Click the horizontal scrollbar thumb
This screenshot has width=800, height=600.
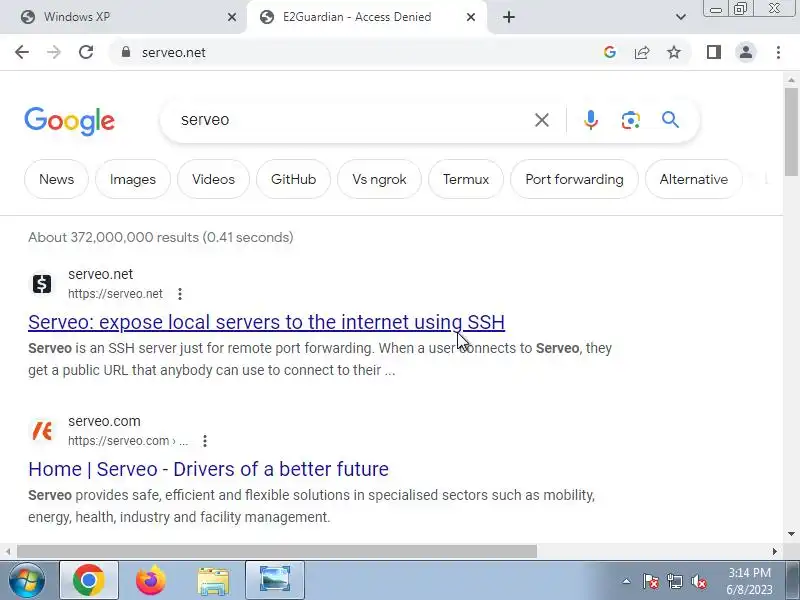pos(277,552)
